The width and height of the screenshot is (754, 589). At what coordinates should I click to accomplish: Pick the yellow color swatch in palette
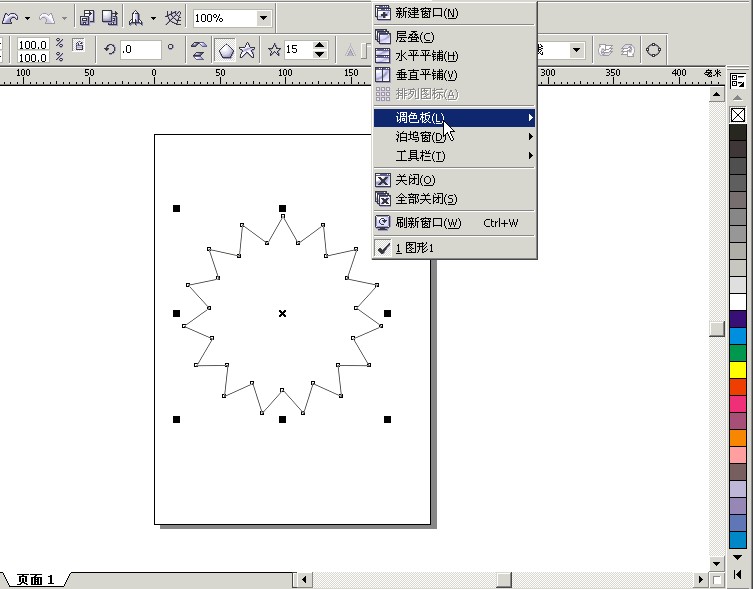(x=738, y=370)
